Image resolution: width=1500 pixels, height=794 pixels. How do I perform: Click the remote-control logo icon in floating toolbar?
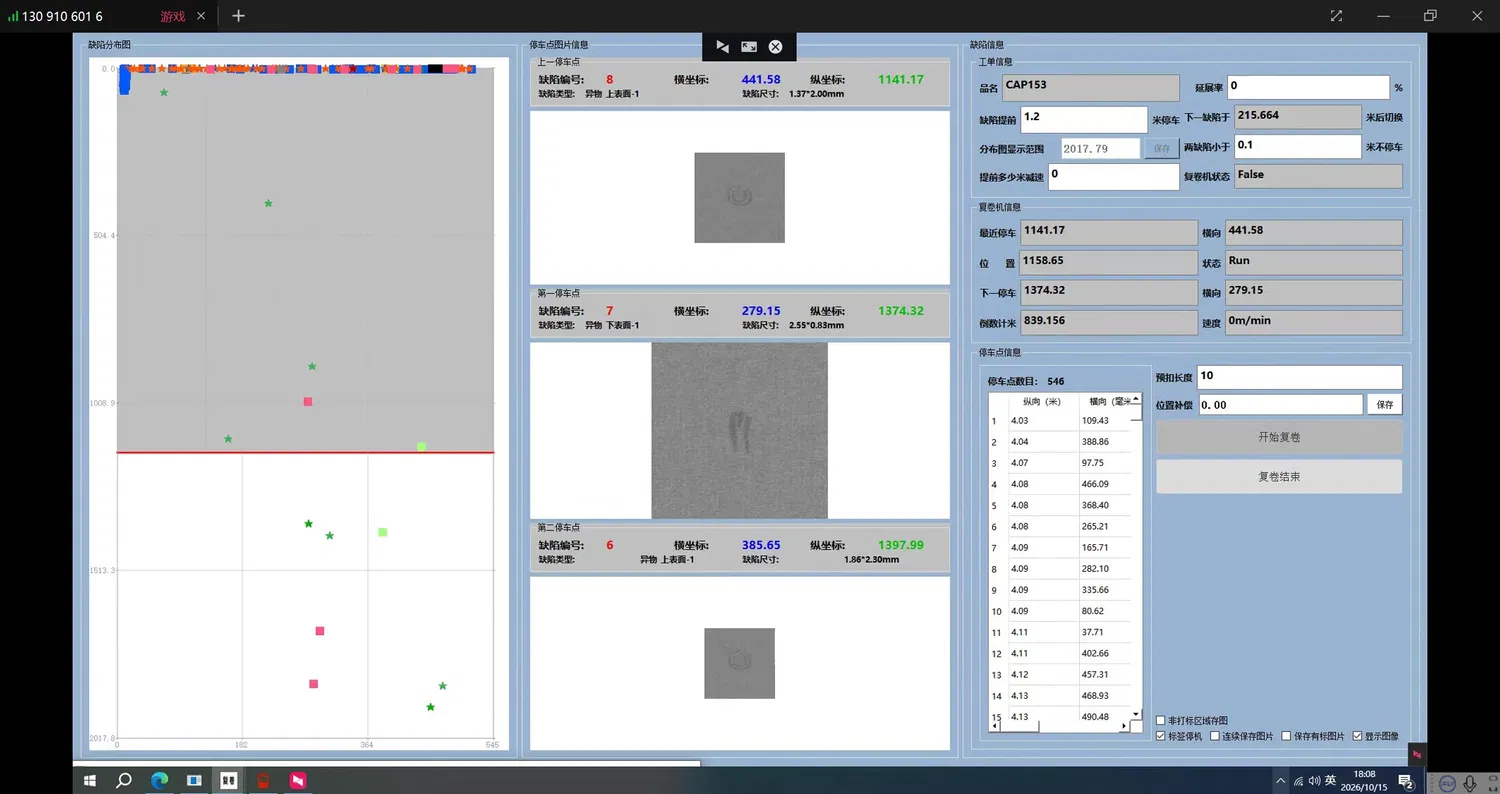click(723, 47)
